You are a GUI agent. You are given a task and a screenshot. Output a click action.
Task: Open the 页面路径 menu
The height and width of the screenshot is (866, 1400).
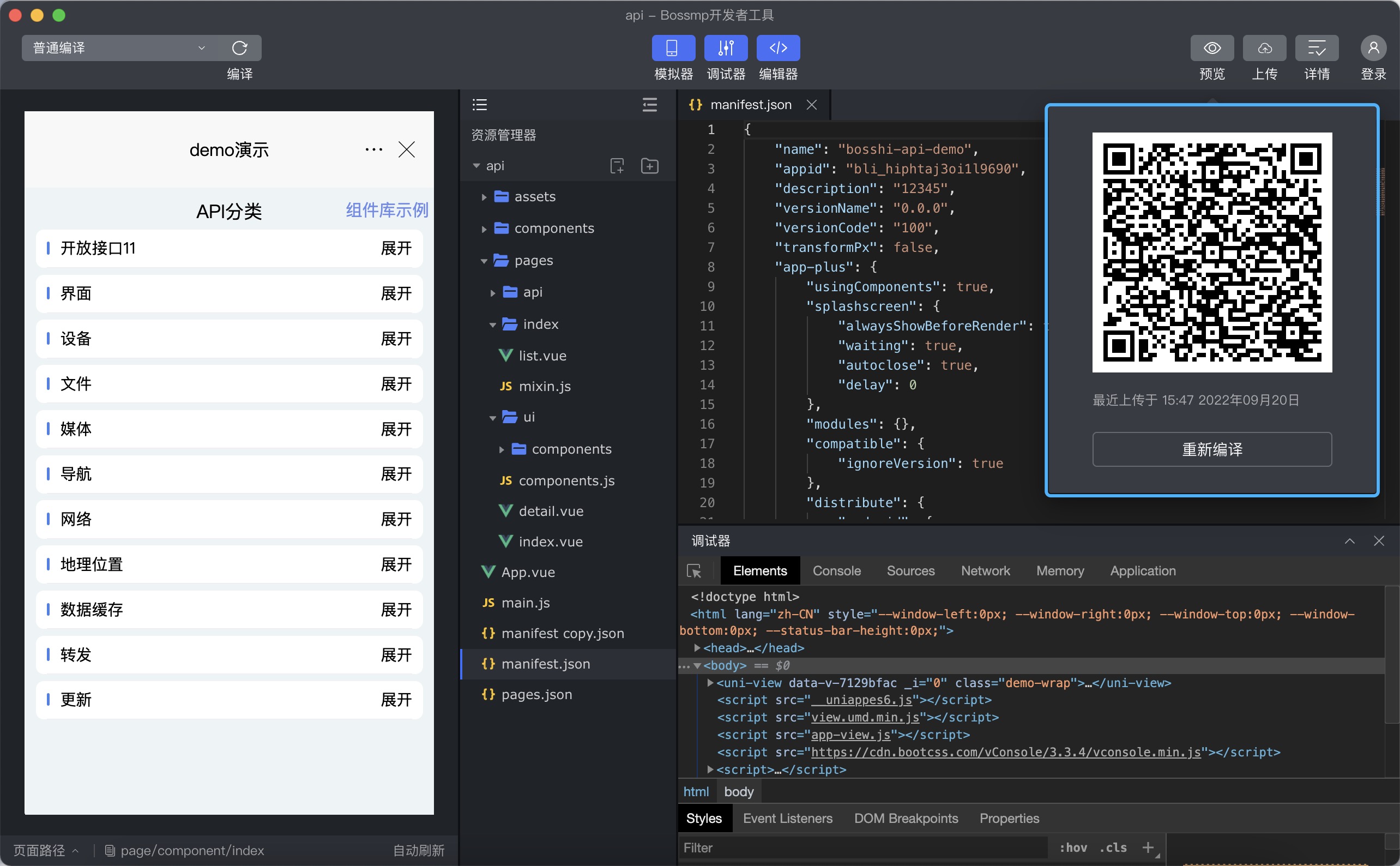click(x=46, y=850)
